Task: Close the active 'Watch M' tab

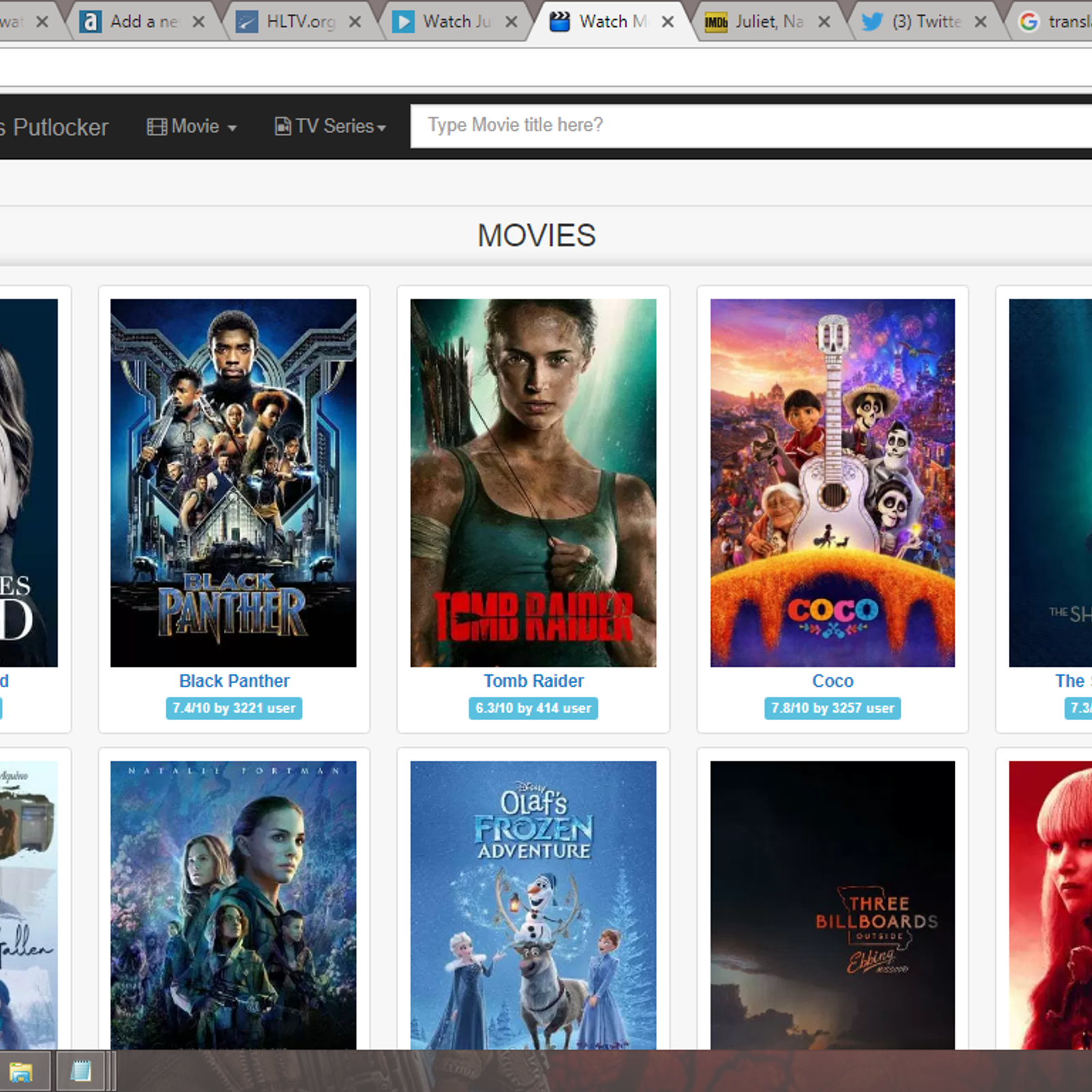Action: coord(668,22)
